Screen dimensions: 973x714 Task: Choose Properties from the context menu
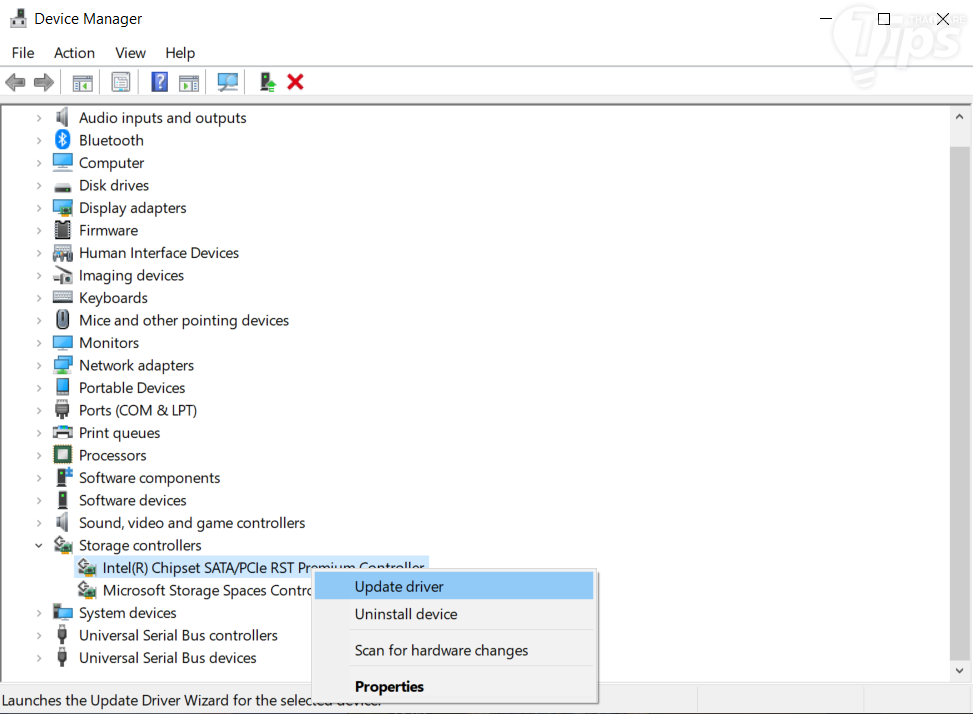pyautogui.click(x=454, y=687)
